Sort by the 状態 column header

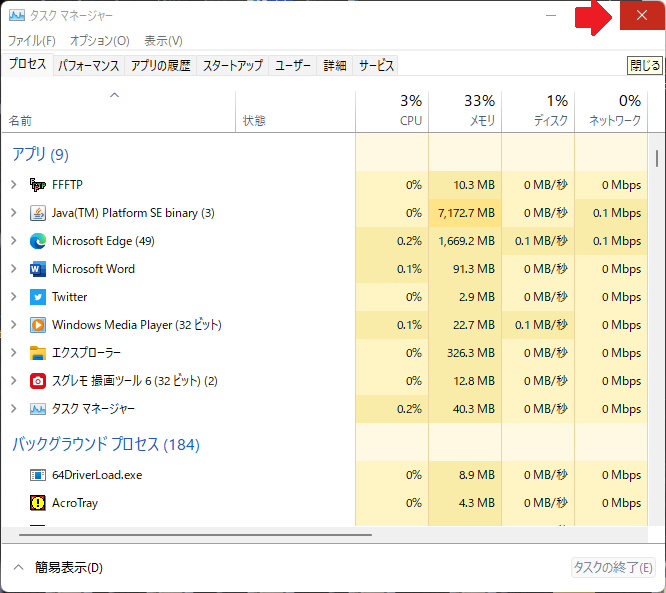pos(295,111)
